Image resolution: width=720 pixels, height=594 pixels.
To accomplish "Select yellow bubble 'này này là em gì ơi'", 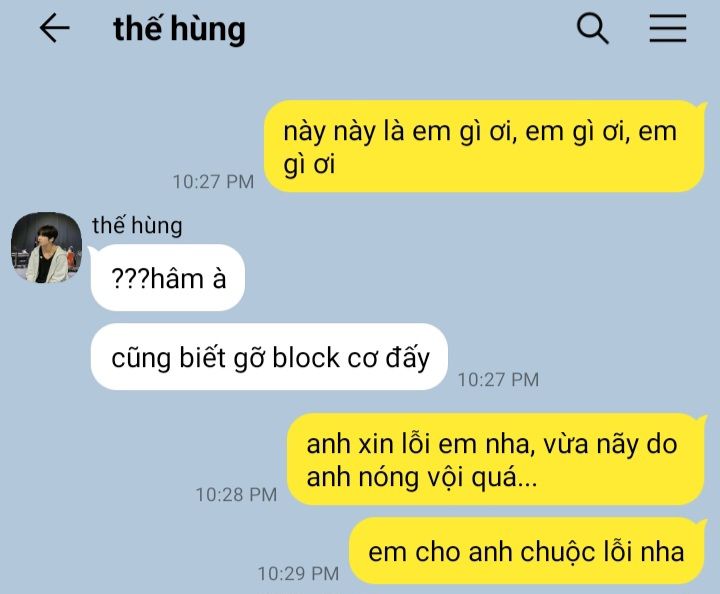I will coord(484,146).
